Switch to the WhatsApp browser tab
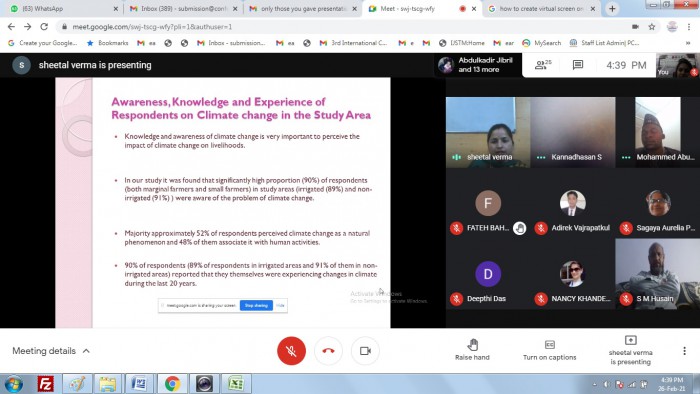 coord(61,8)
